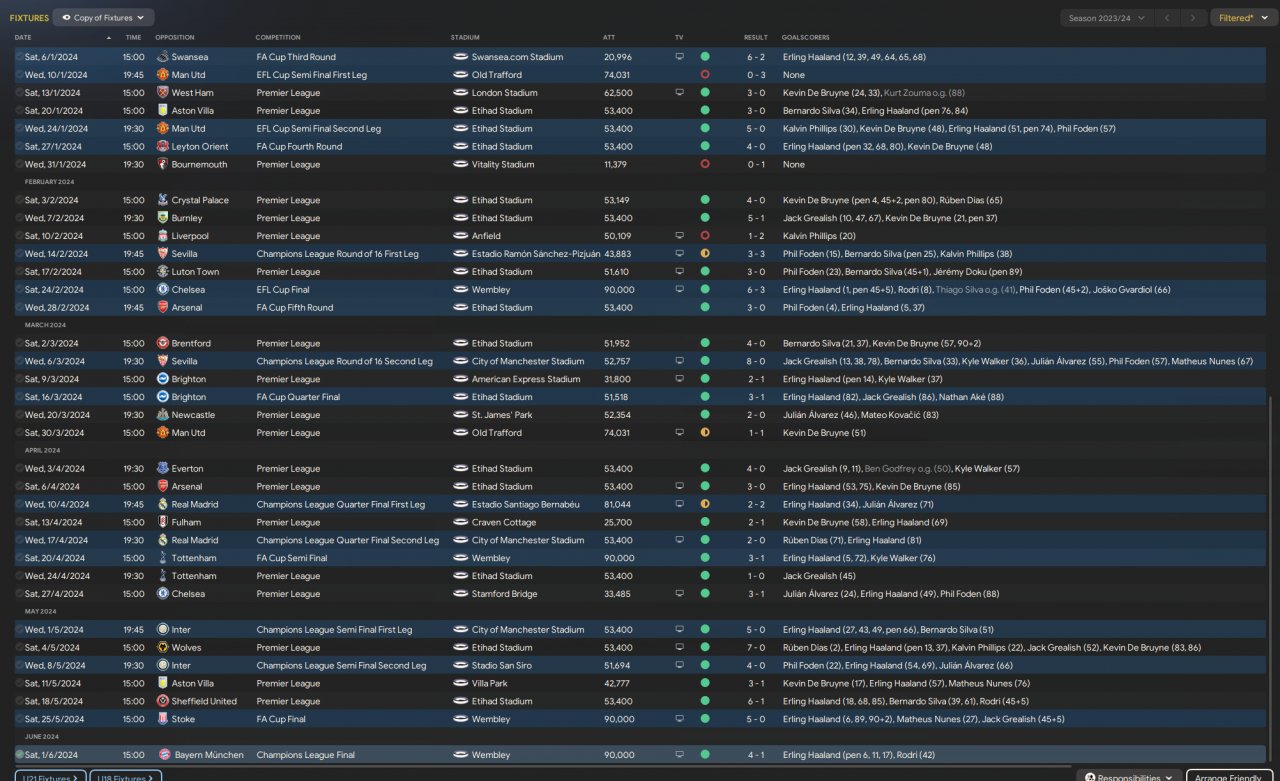Click the green win indicator in the Stoke row
Image resolution: width=1280 pixels, height=781 pixels.
[x=705, y=720]
